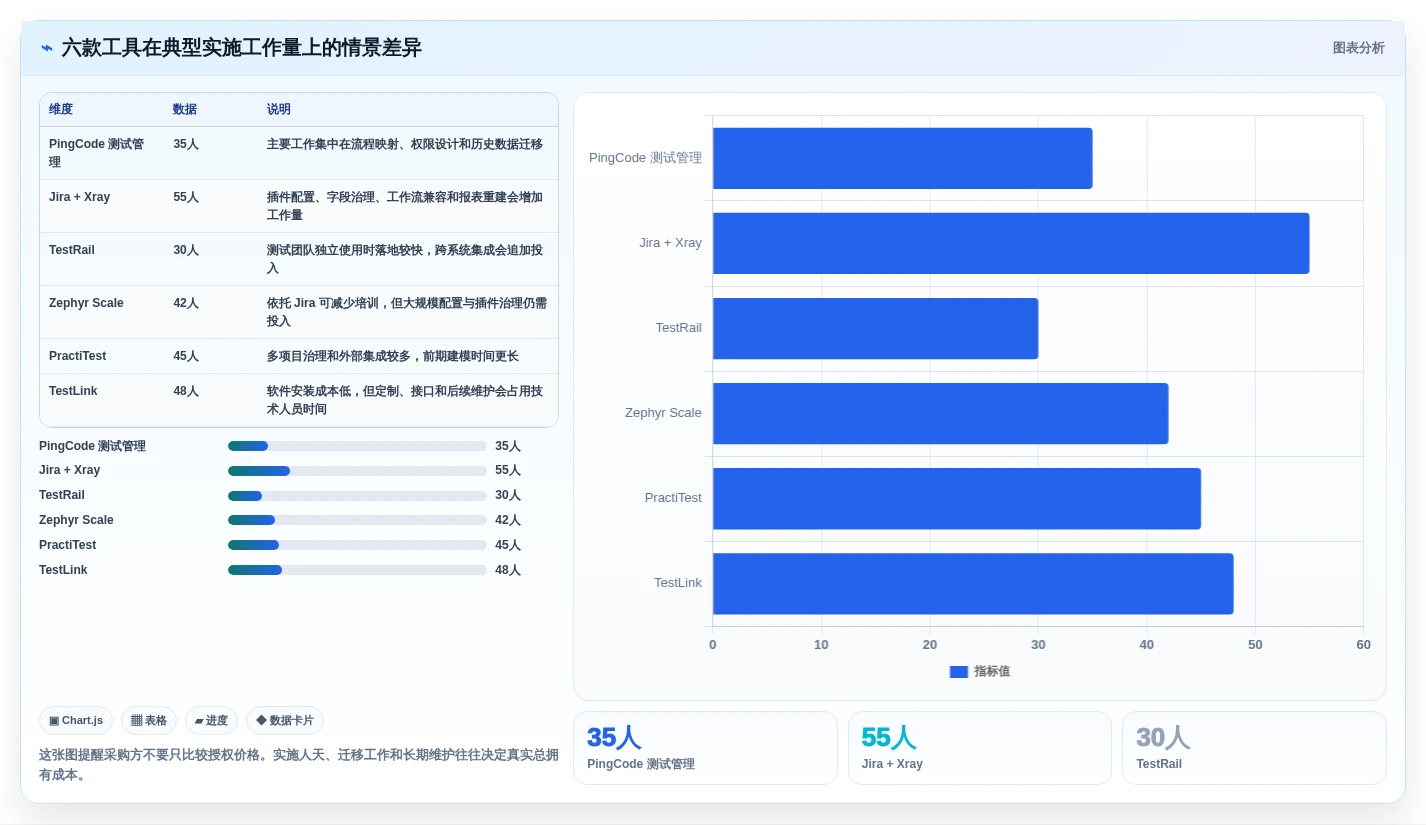1426x825 pixels.
Task: Click the Zephyr Scale progress bar
Action: (x=357, y=520)
